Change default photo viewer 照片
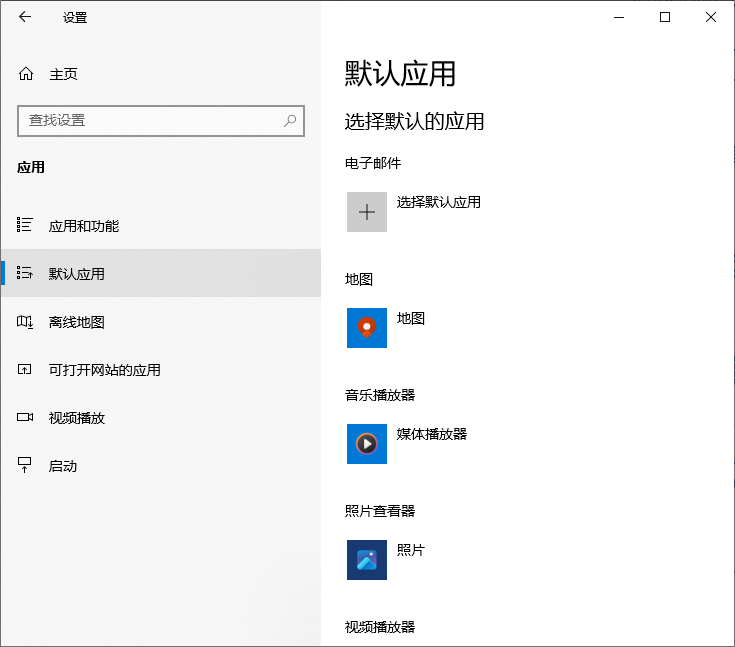735x647 pixels. 411,550
